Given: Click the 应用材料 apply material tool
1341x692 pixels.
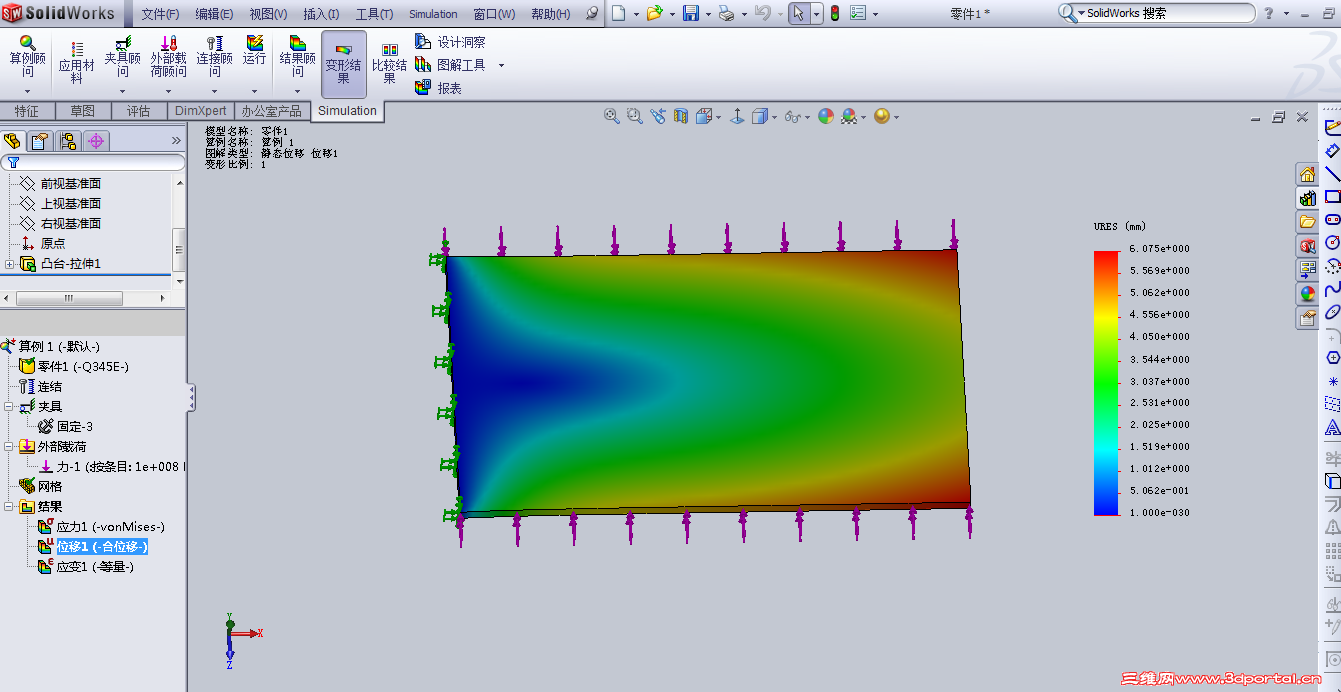Looking at the screenshot, I should [x=76, y=62].
